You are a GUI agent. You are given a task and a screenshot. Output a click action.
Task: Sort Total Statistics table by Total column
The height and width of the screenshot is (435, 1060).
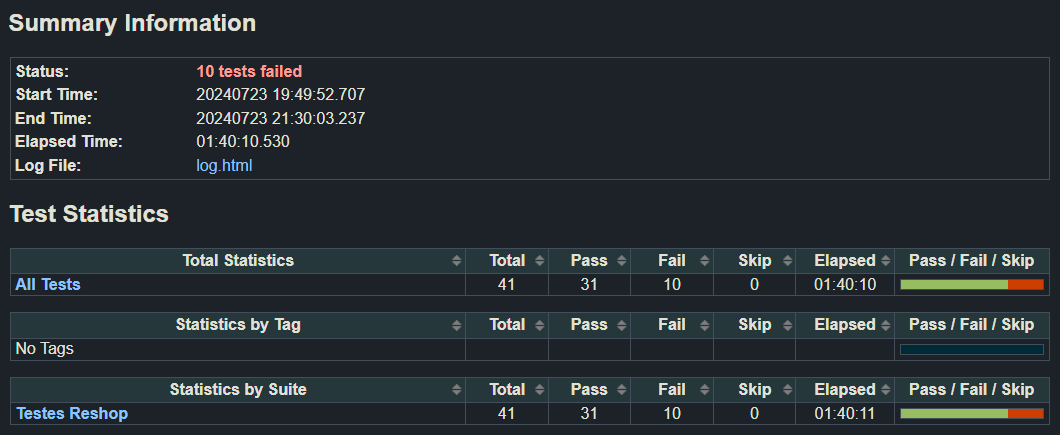point(507,261)
